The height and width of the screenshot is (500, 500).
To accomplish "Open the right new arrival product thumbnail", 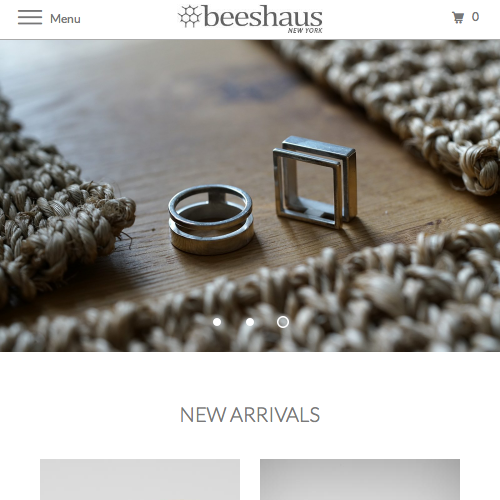I will tap(360, 479).
